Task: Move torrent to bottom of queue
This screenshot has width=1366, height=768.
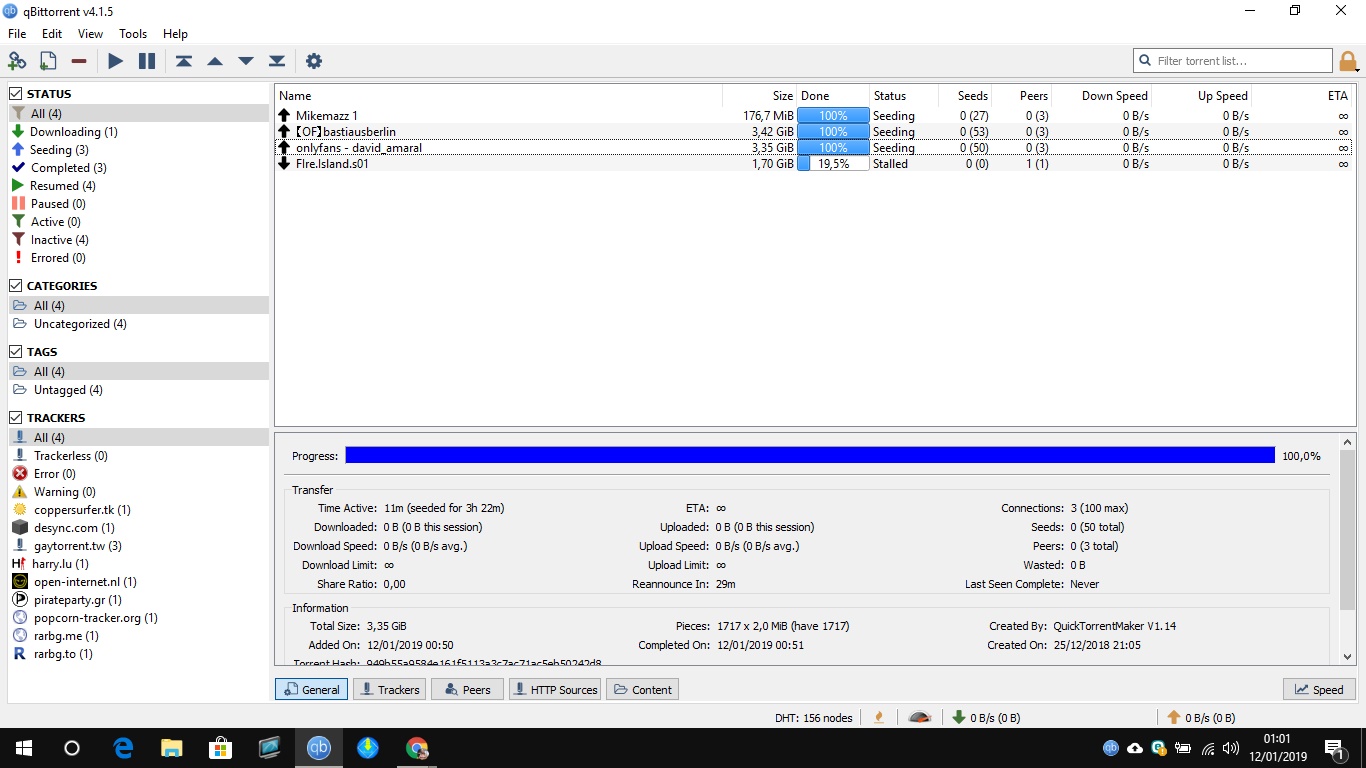Action: pyautogui.click(x=277, y=61)
